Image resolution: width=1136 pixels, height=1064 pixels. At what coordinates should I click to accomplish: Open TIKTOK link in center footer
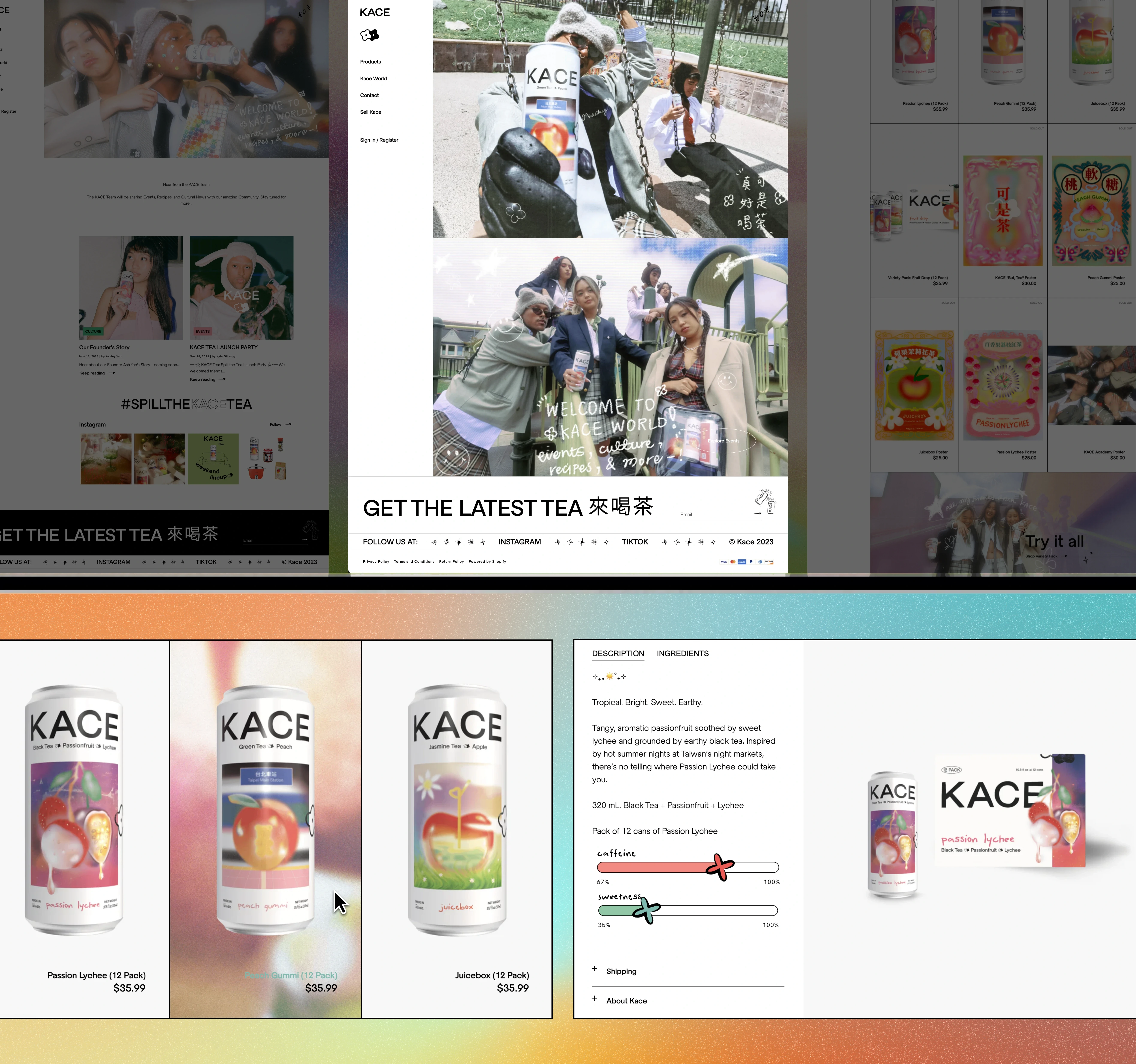(x=635, y=542)
